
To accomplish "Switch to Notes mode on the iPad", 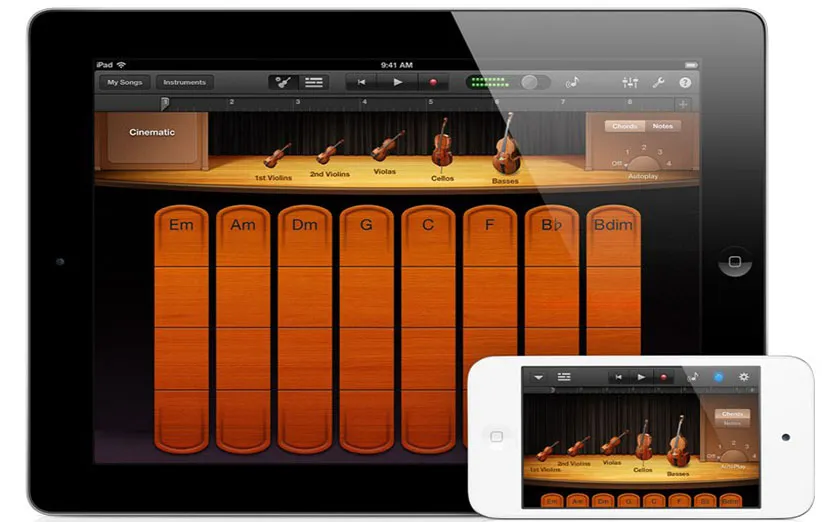I will pos(662,126).
